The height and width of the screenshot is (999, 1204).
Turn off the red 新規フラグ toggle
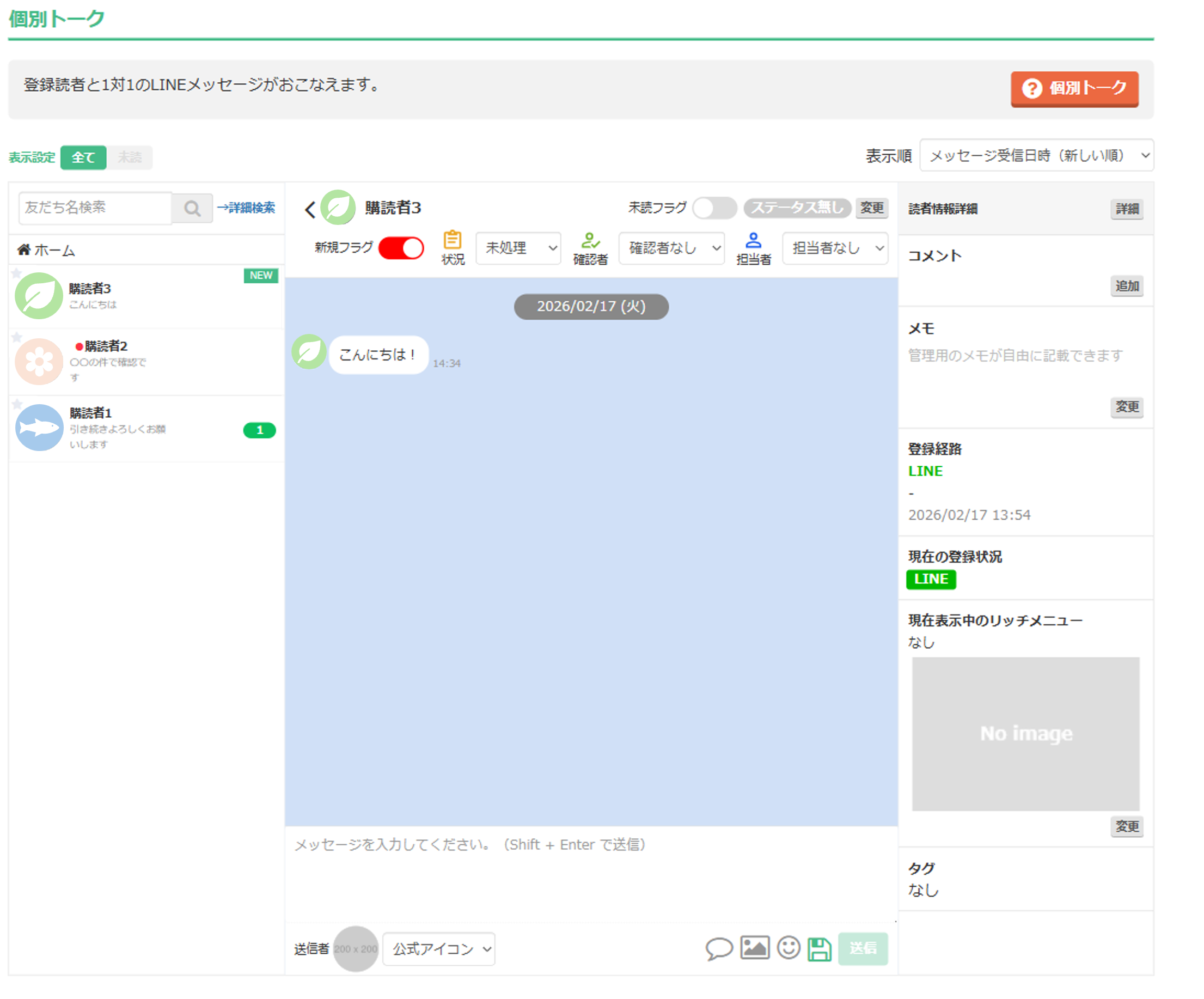(x=401, y=248)
